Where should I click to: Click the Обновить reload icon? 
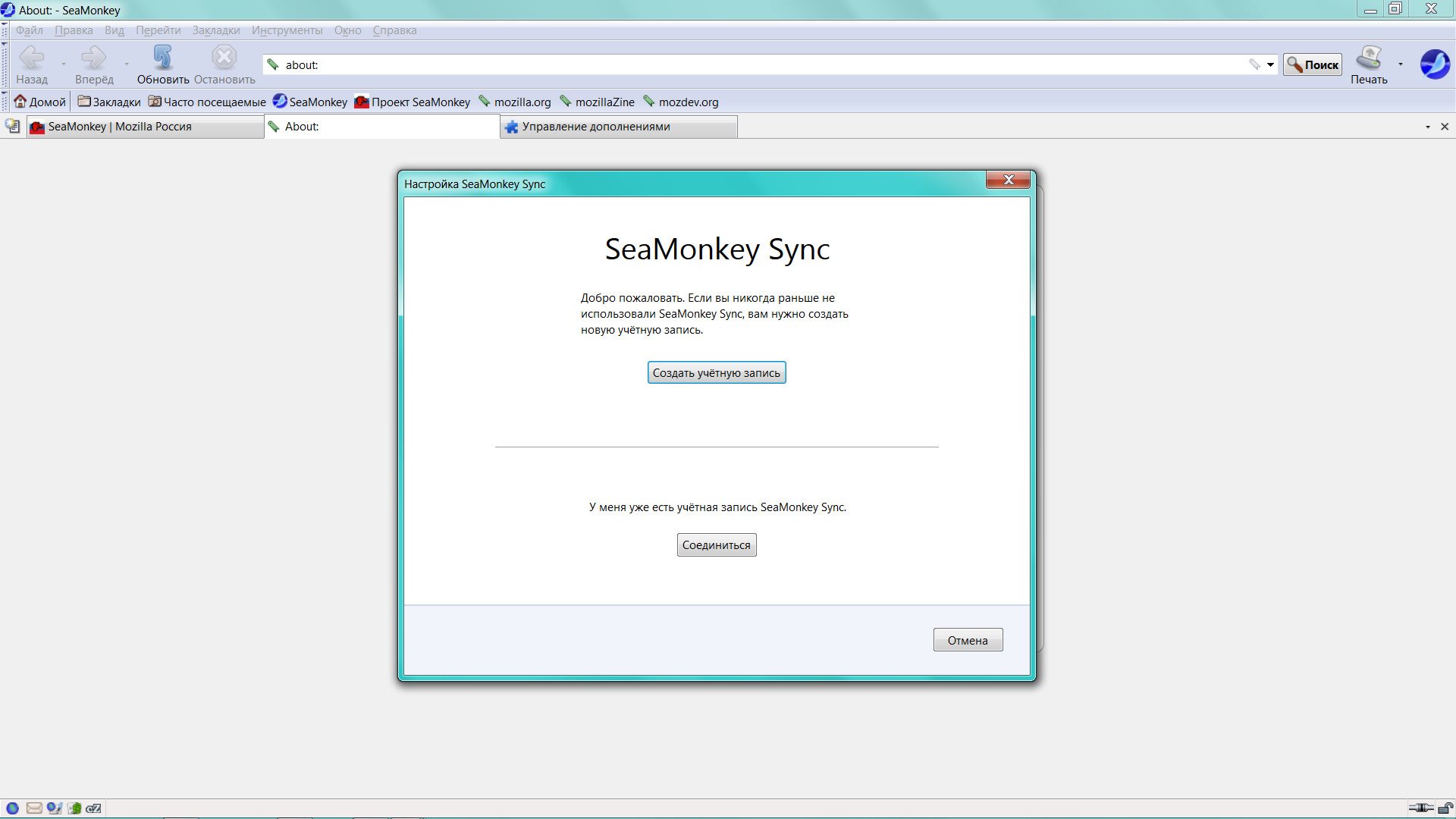[x=163, y=58]
